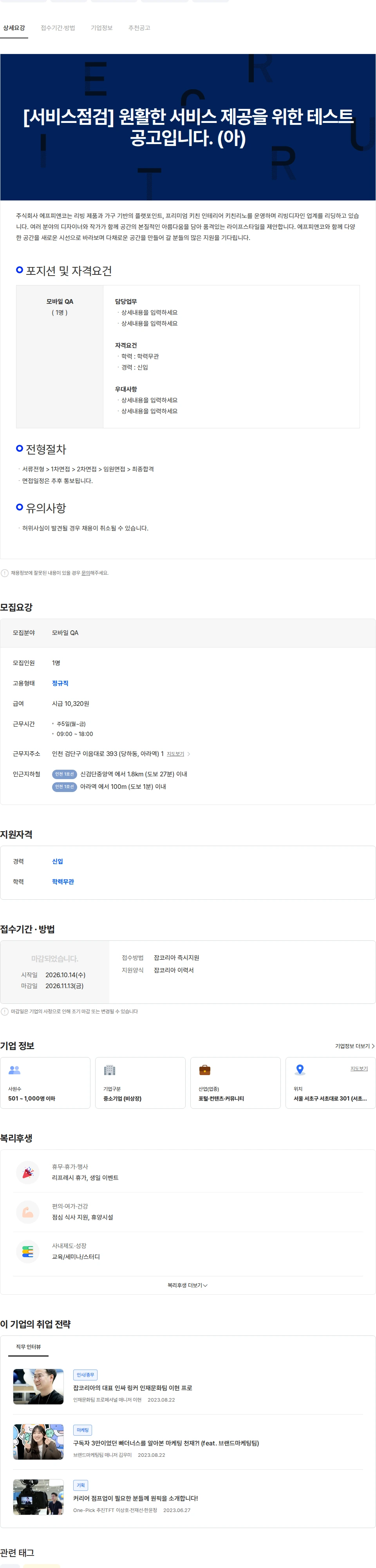Click the 리프레시 휴가, 생일 이벤트 benefit text
Image resolution: width=376 pixels, height=1568 pixels.
click(x=85, y=1178)
